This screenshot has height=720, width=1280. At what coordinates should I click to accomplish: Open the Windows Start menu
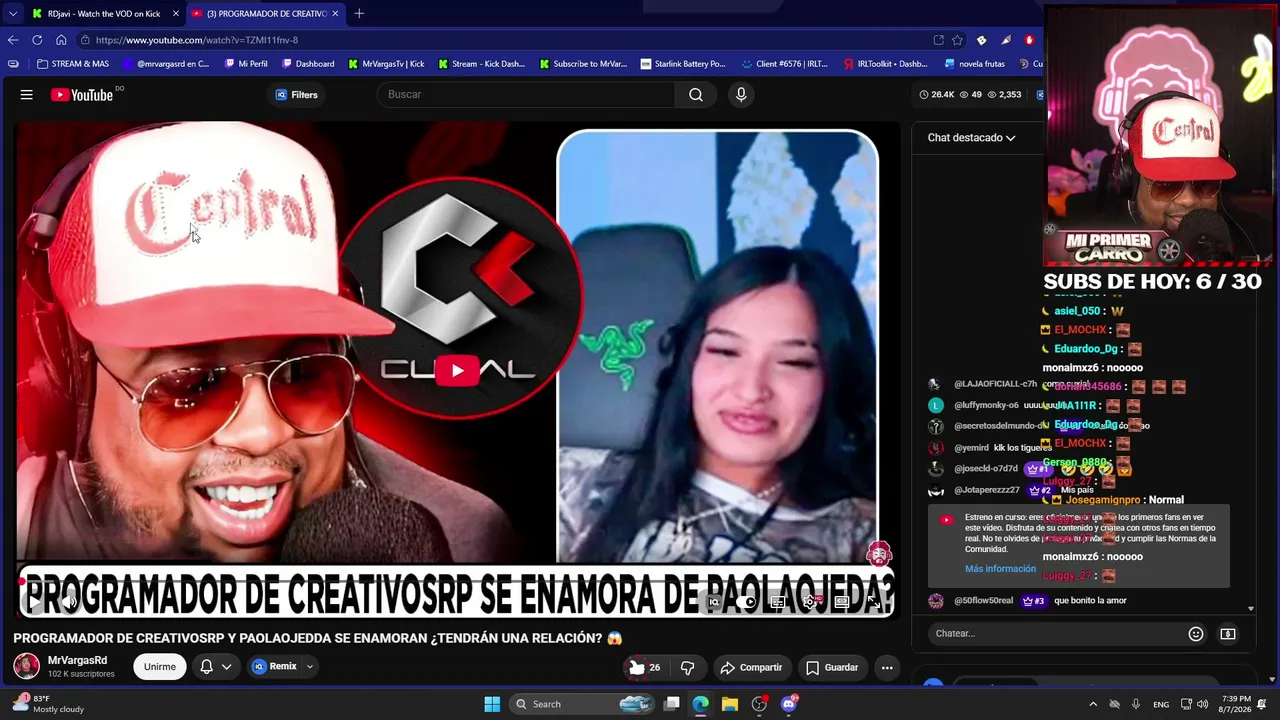pos(492,704)
